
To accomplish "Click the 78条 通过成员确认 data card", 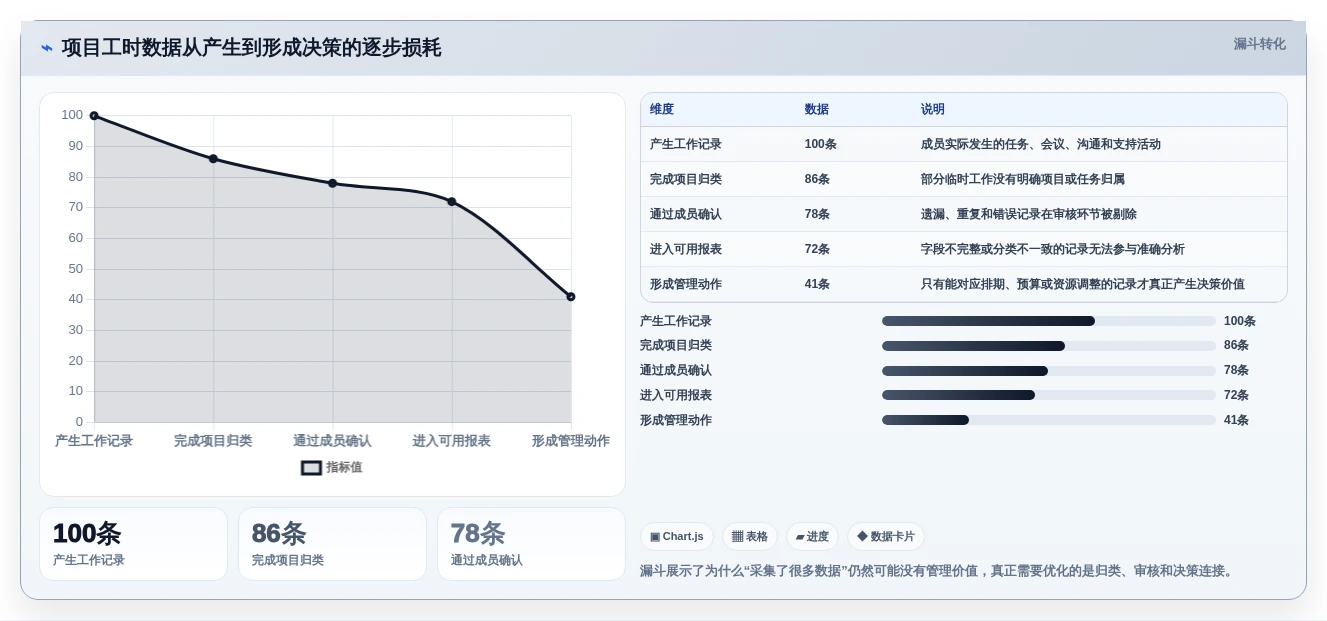I will (x=531, y=544).
